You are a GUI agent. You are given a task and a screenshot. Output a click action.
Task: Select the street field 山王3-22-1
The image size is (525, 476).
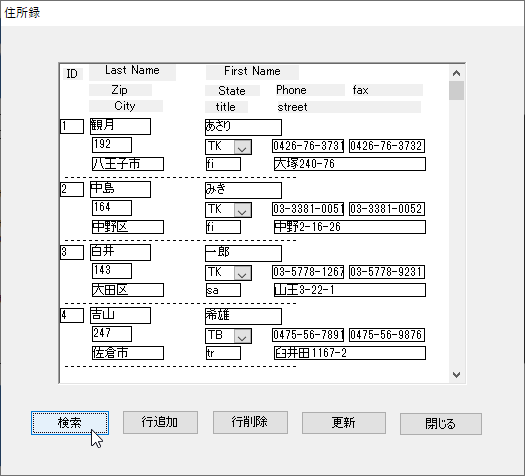(x=350, y=290)
